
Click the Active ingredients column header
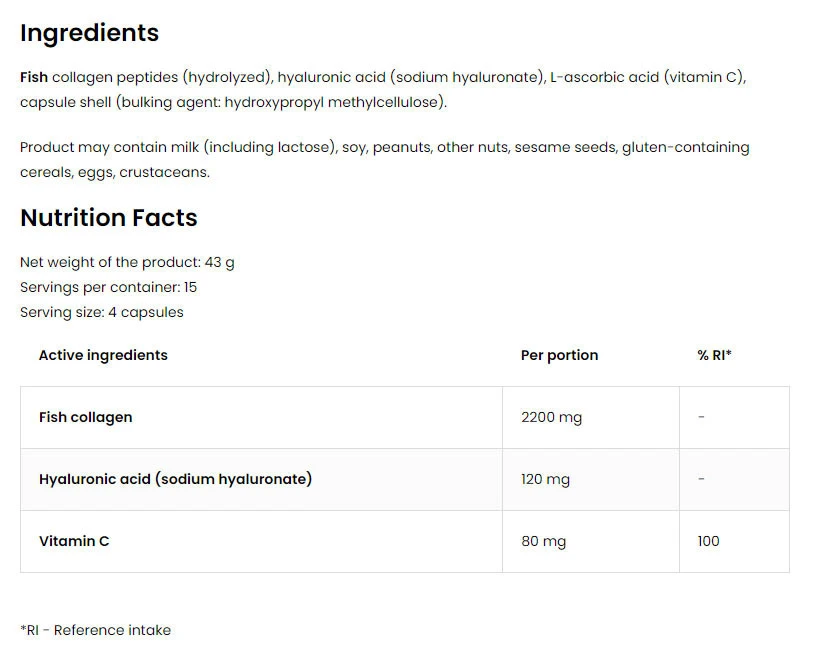[103, 355]
